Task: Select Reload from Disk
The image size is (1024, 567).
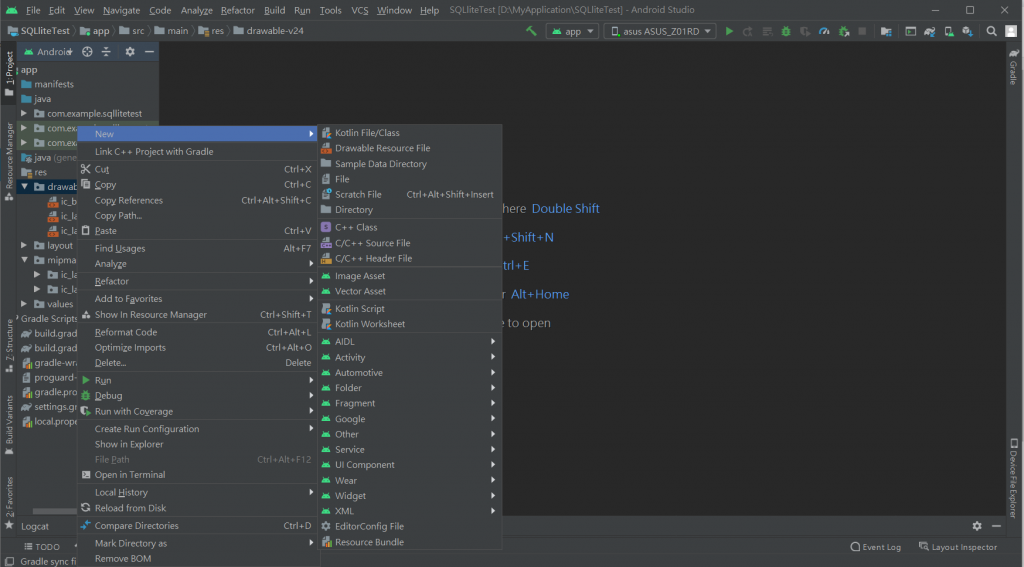Action: [x=198, y=508]
